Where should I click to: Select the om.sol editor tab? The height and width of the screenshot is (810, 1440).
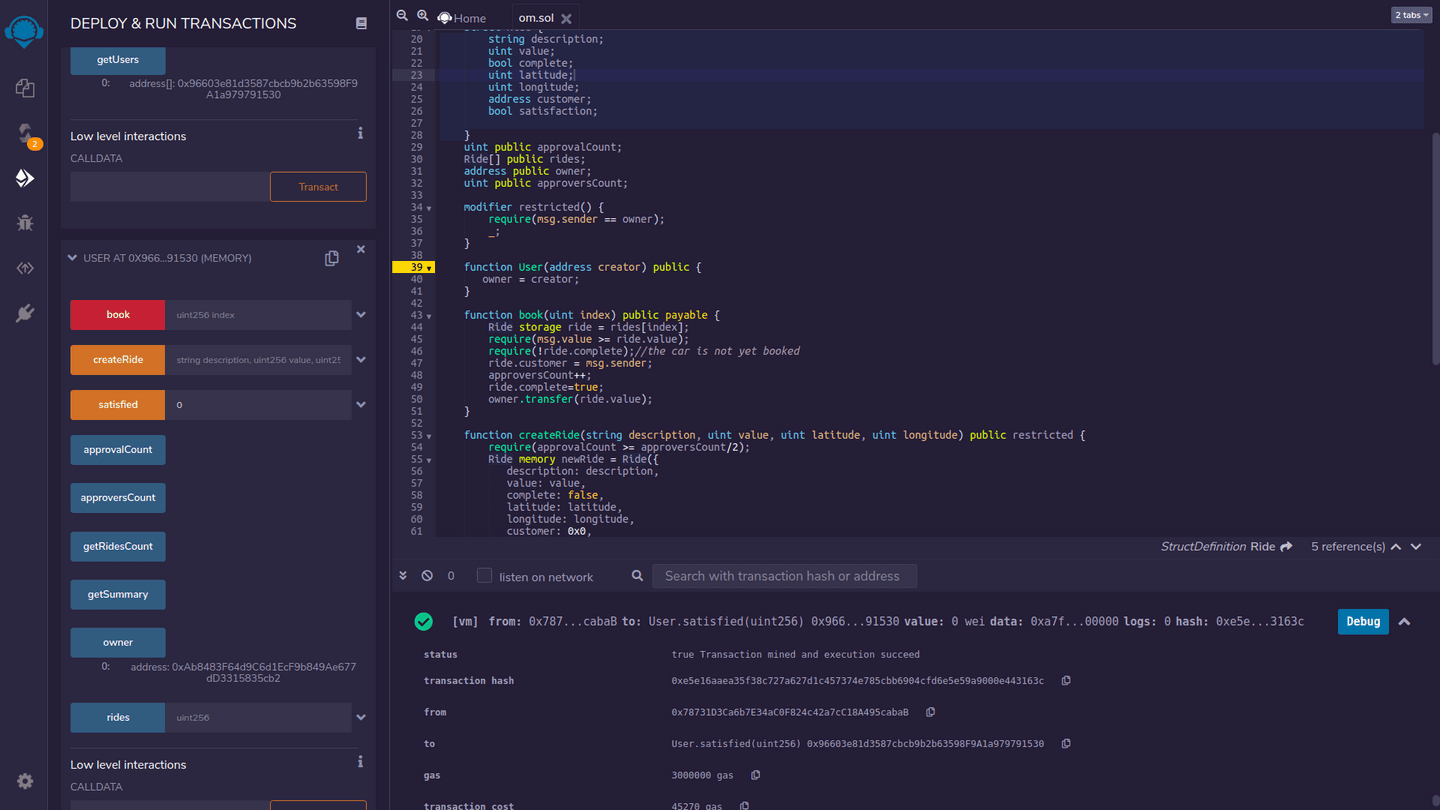click(x=536, y=18)
